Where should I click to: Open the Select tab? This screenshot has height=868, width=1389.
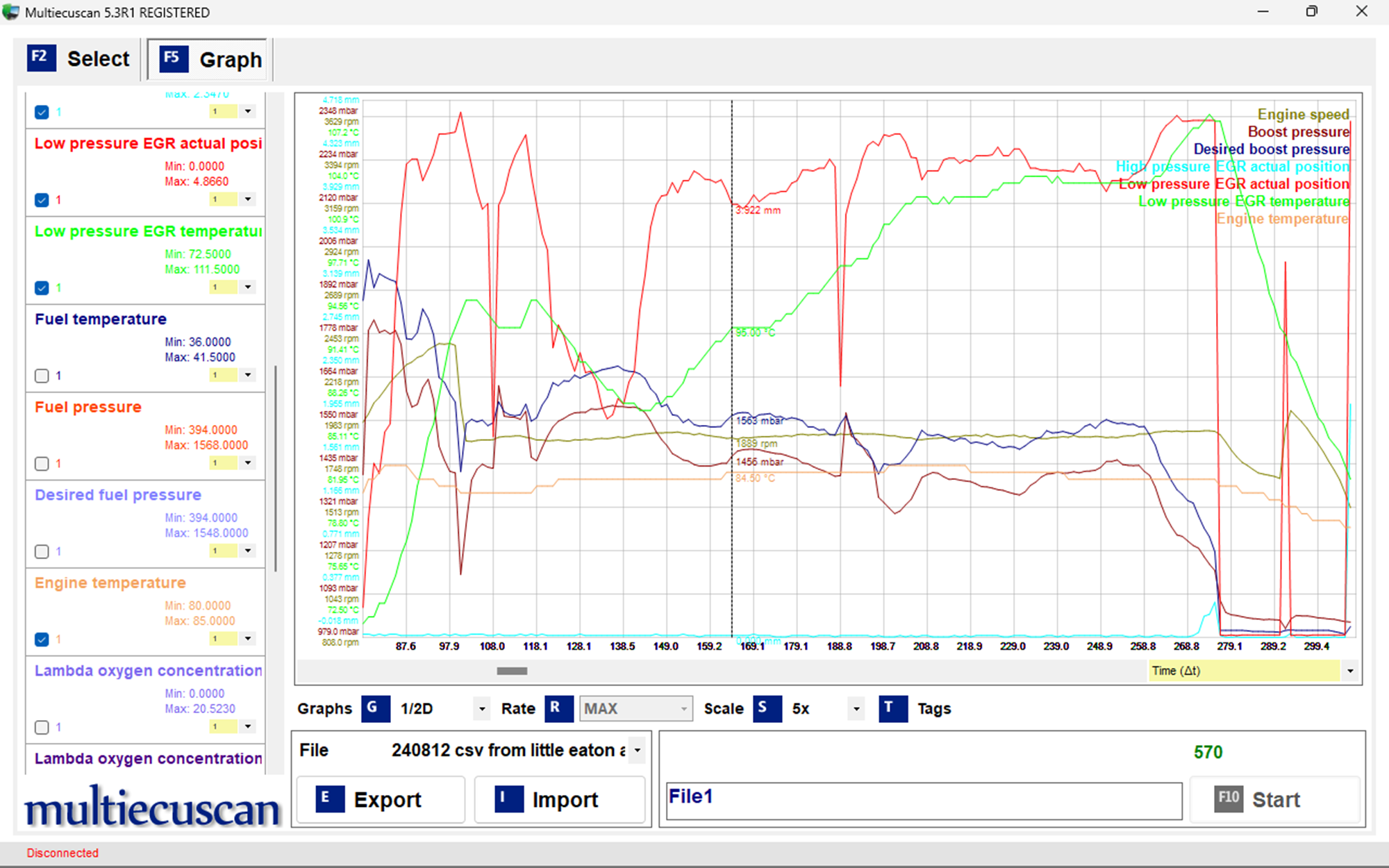click(78, 59)
